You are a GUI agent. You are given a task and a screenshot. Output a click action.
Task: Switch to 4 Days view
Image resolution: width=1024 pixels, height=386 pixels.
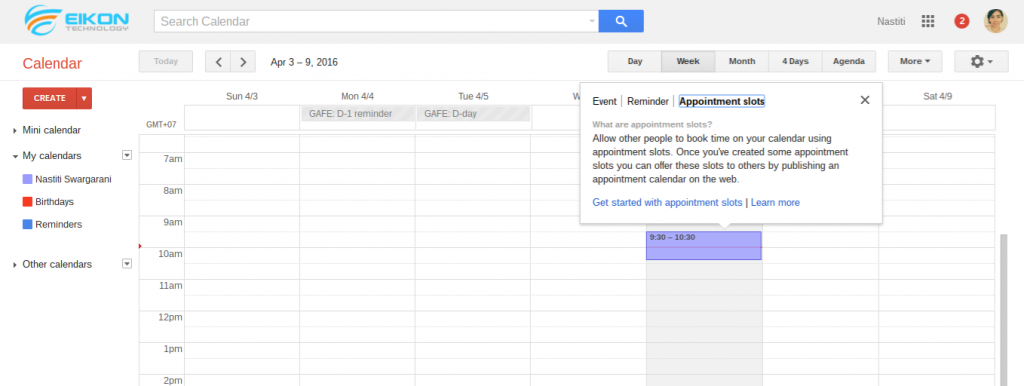795,61
